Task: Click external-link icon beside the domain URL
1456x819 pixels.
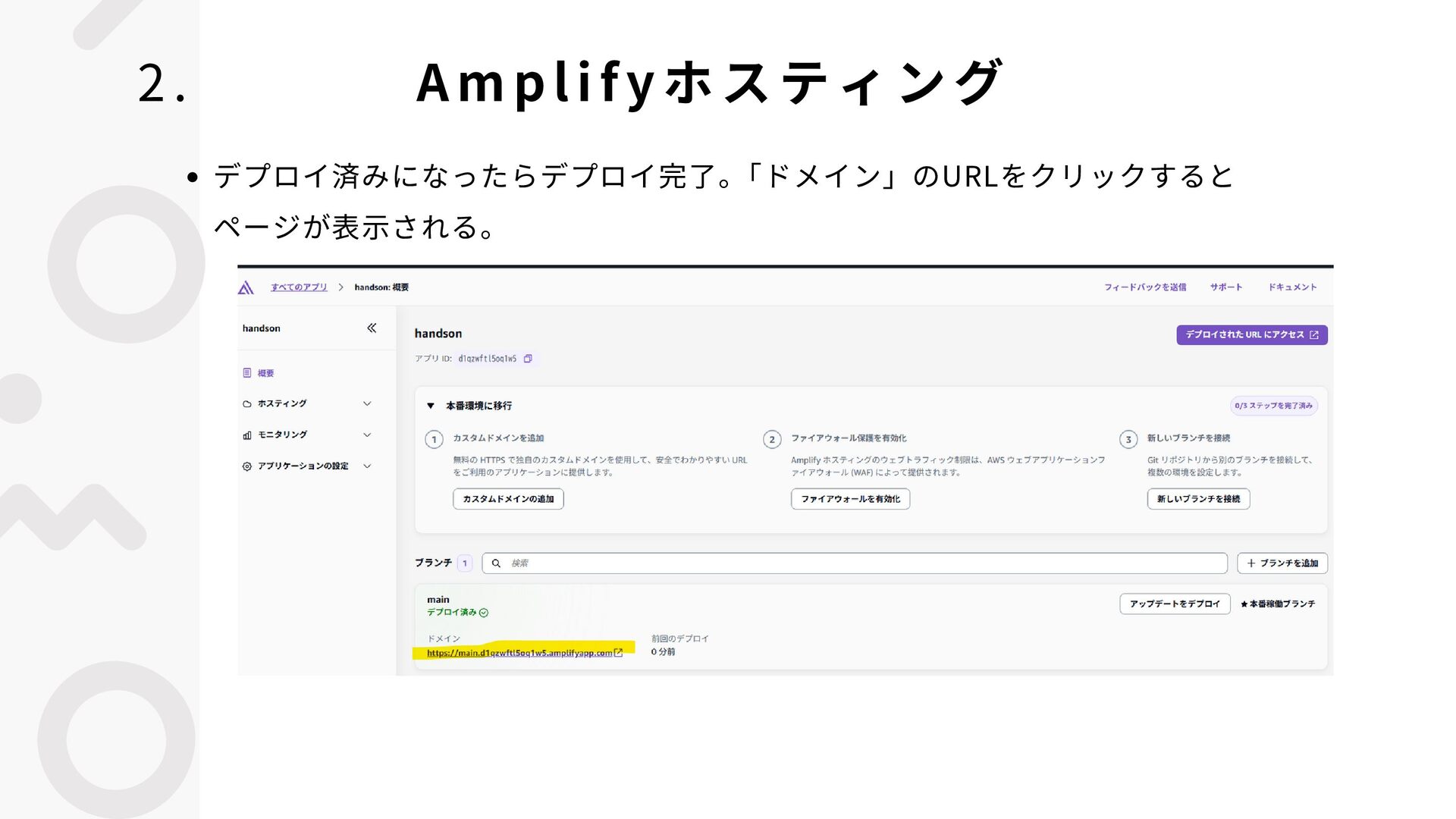Action: click(x=618, y=652)
